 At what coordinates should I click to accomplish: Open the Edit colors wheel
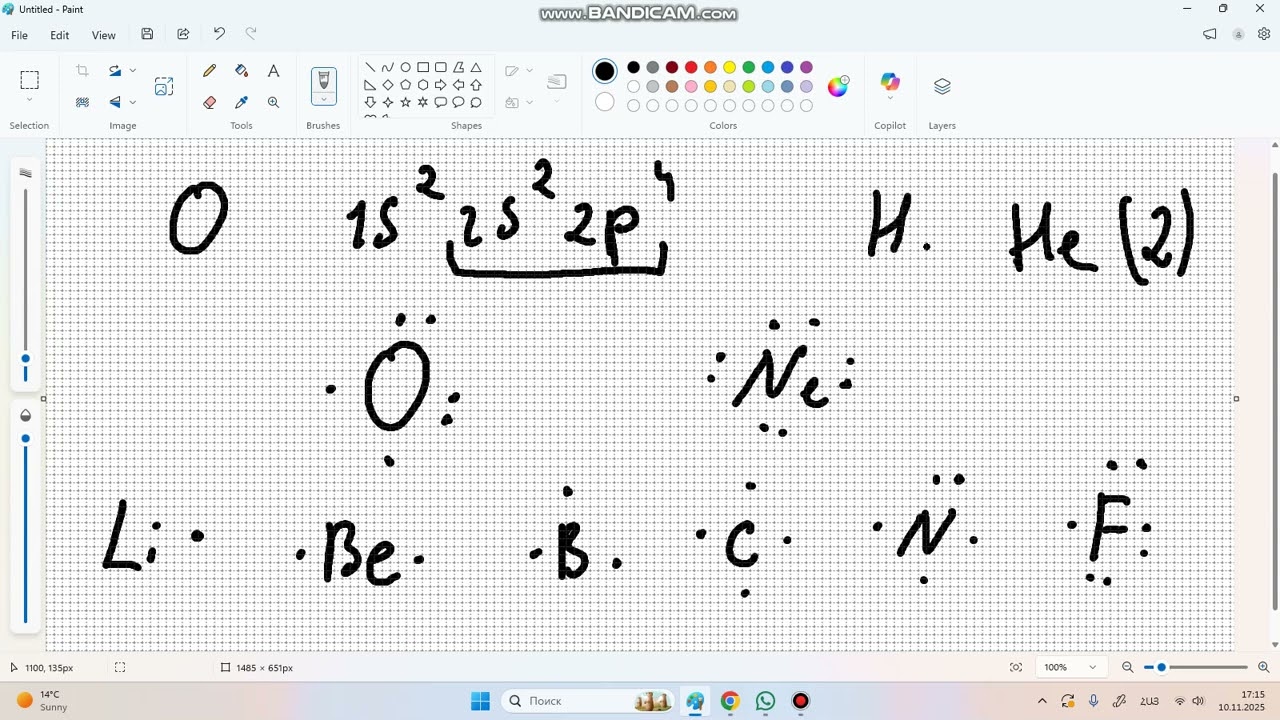coord(838,86)
